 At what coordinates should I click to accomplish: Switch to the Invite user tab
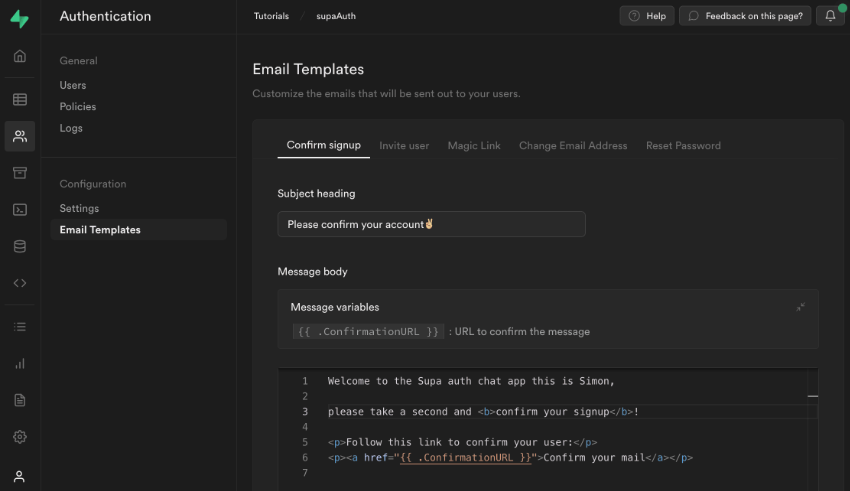(404, 146)
